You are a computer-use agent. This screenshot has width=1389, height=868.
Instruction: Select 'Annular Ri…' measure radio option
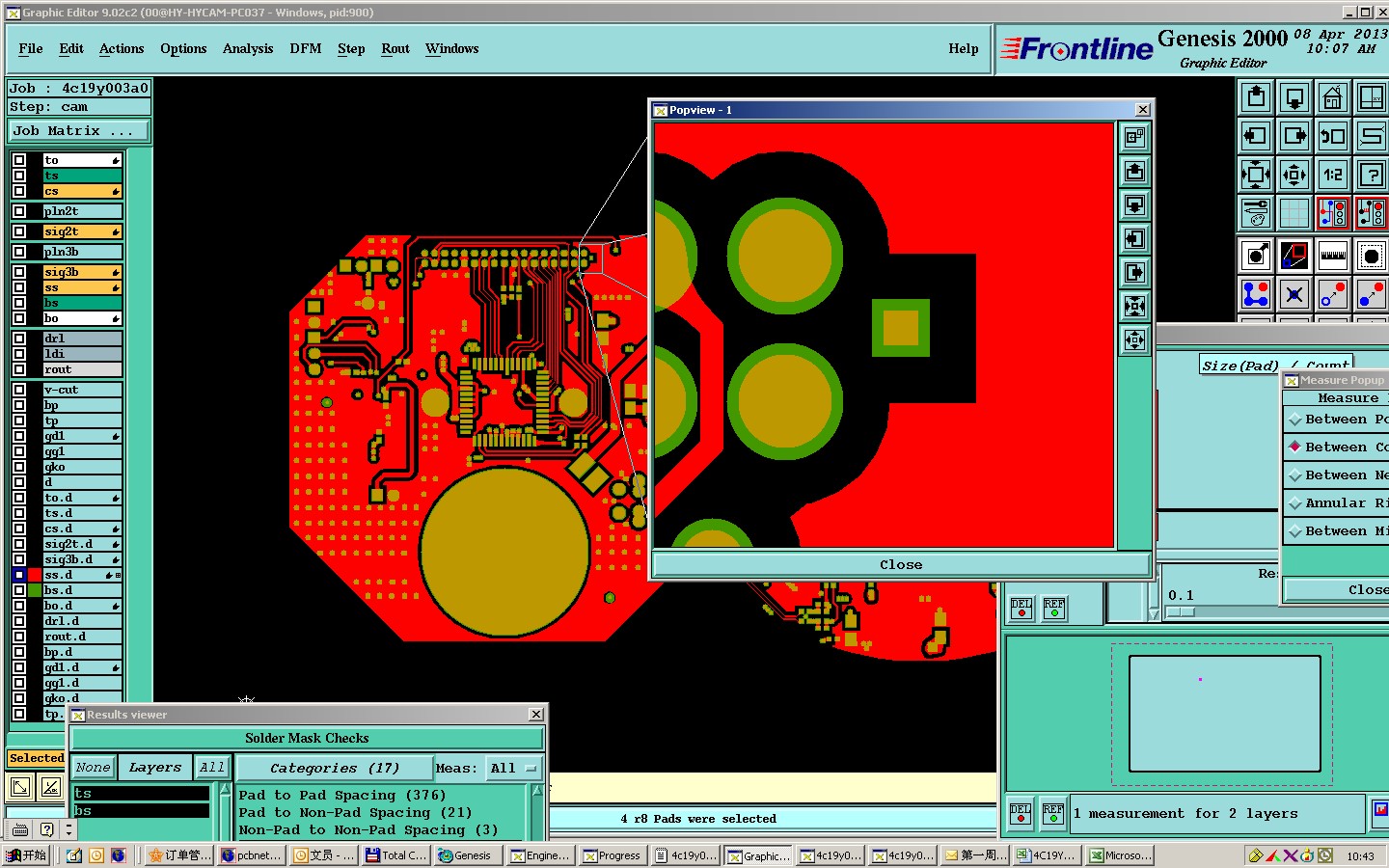[1337, 503]
